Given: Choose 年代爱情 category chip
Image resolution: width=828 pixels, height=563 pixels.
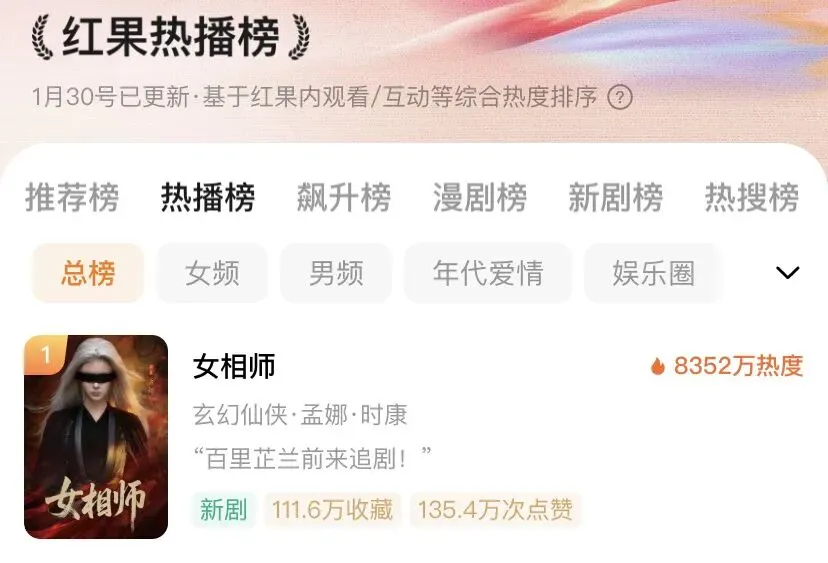Looking at the screenshot, I should 488,273.
